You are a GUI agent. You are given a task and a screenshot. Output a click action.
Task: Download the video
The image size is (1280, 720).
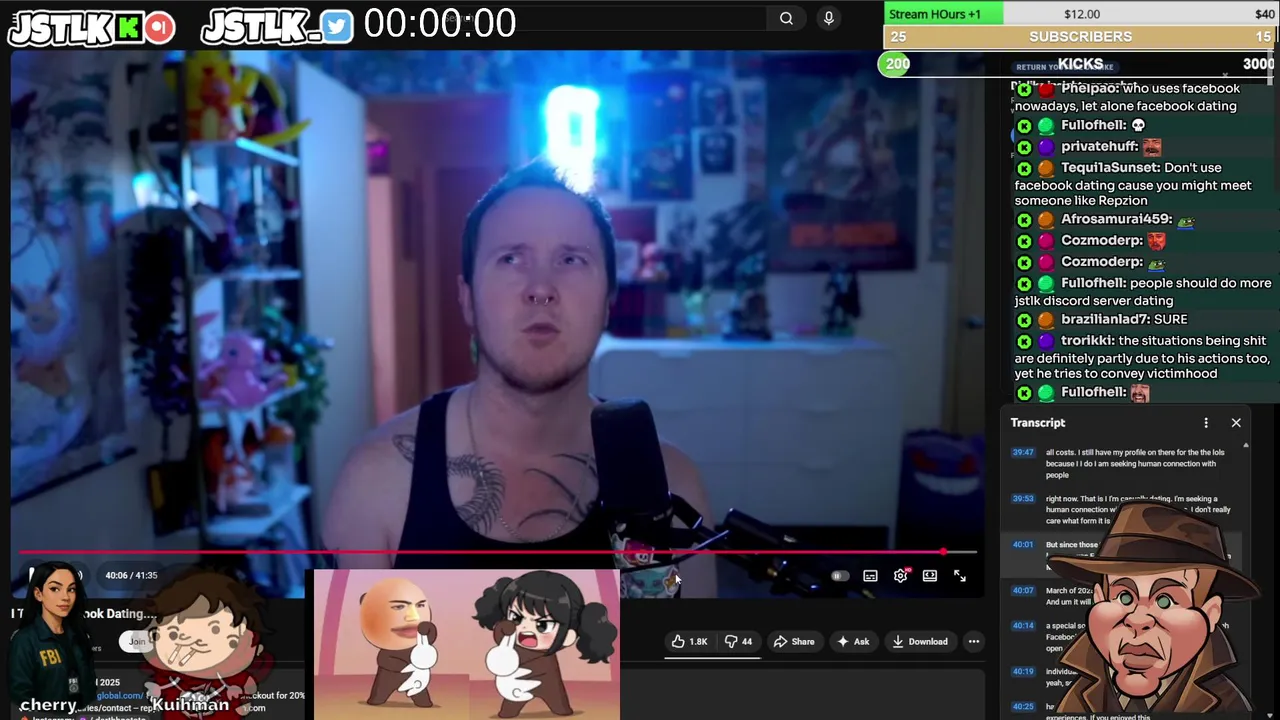(x=919, y=642)
